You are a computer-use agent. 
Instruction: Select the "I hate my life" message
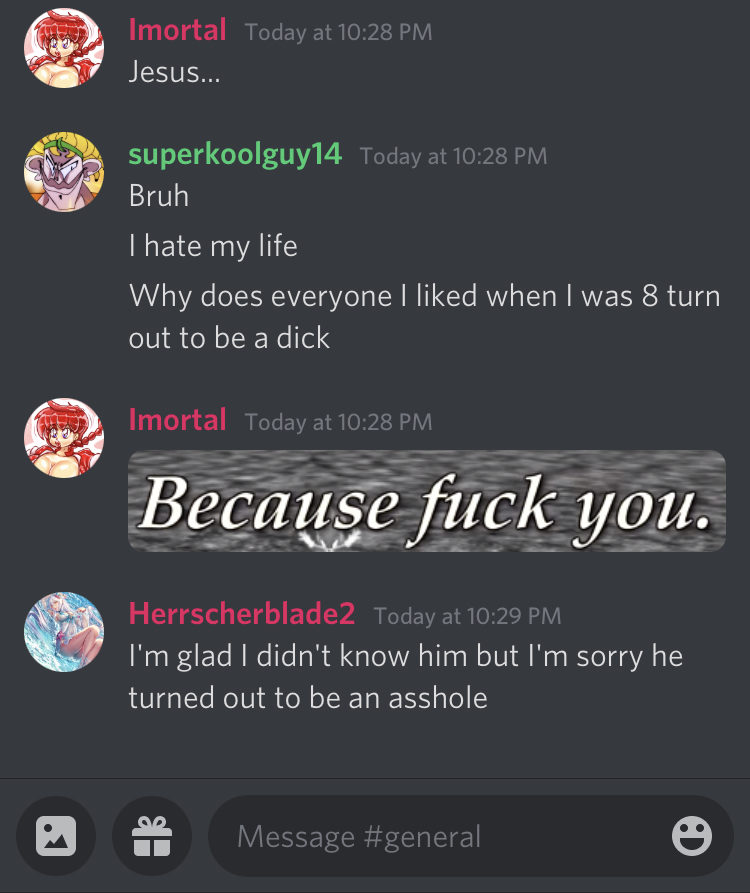pos(214,246)
